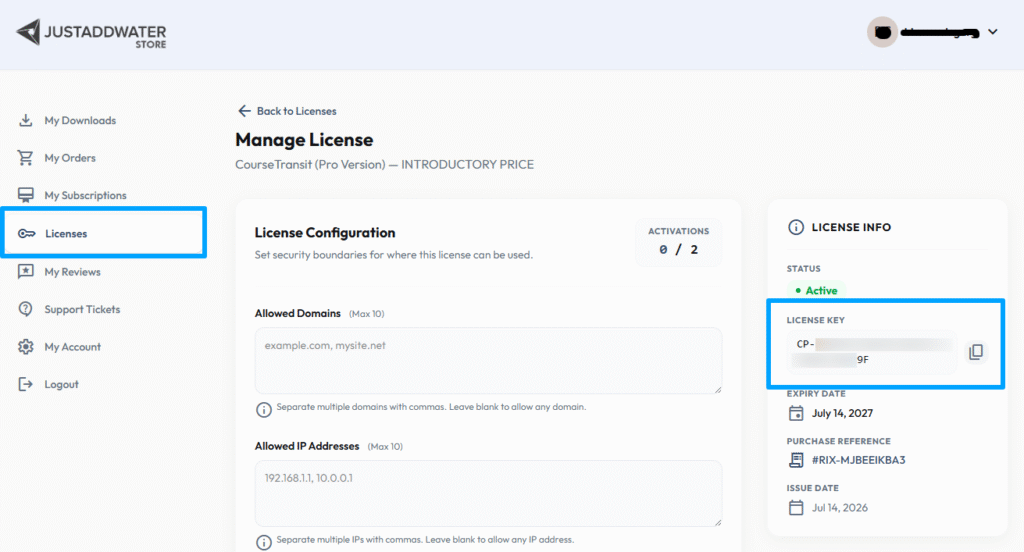Click the user avatar in the header

pyautogui.click(x=882, y=32)
